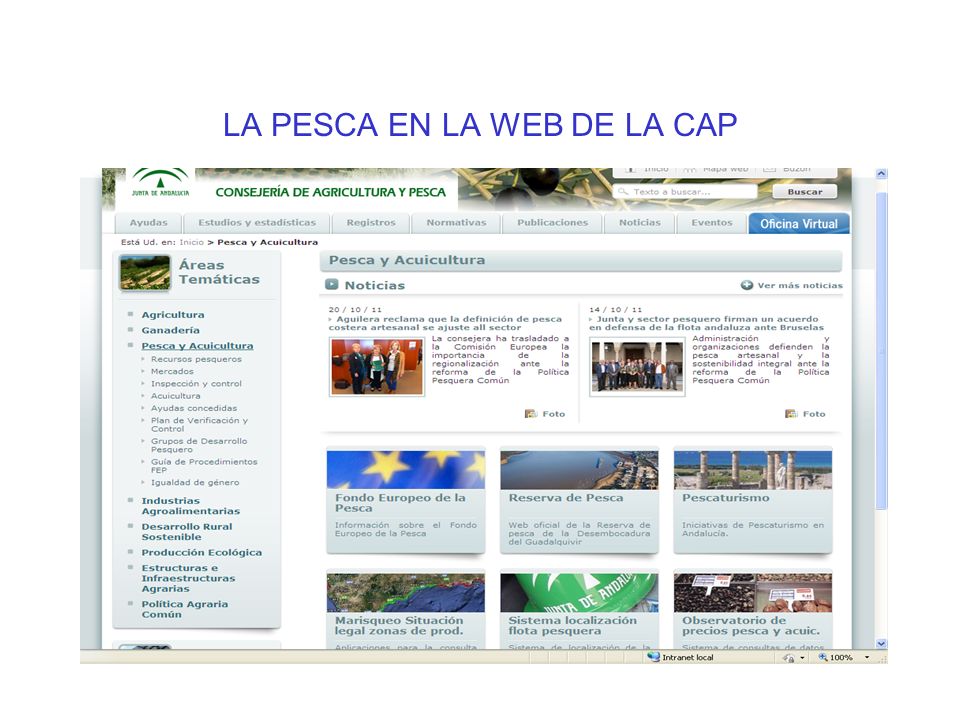Click the Buscar button

pyautogui.click(x=804, y=192)
